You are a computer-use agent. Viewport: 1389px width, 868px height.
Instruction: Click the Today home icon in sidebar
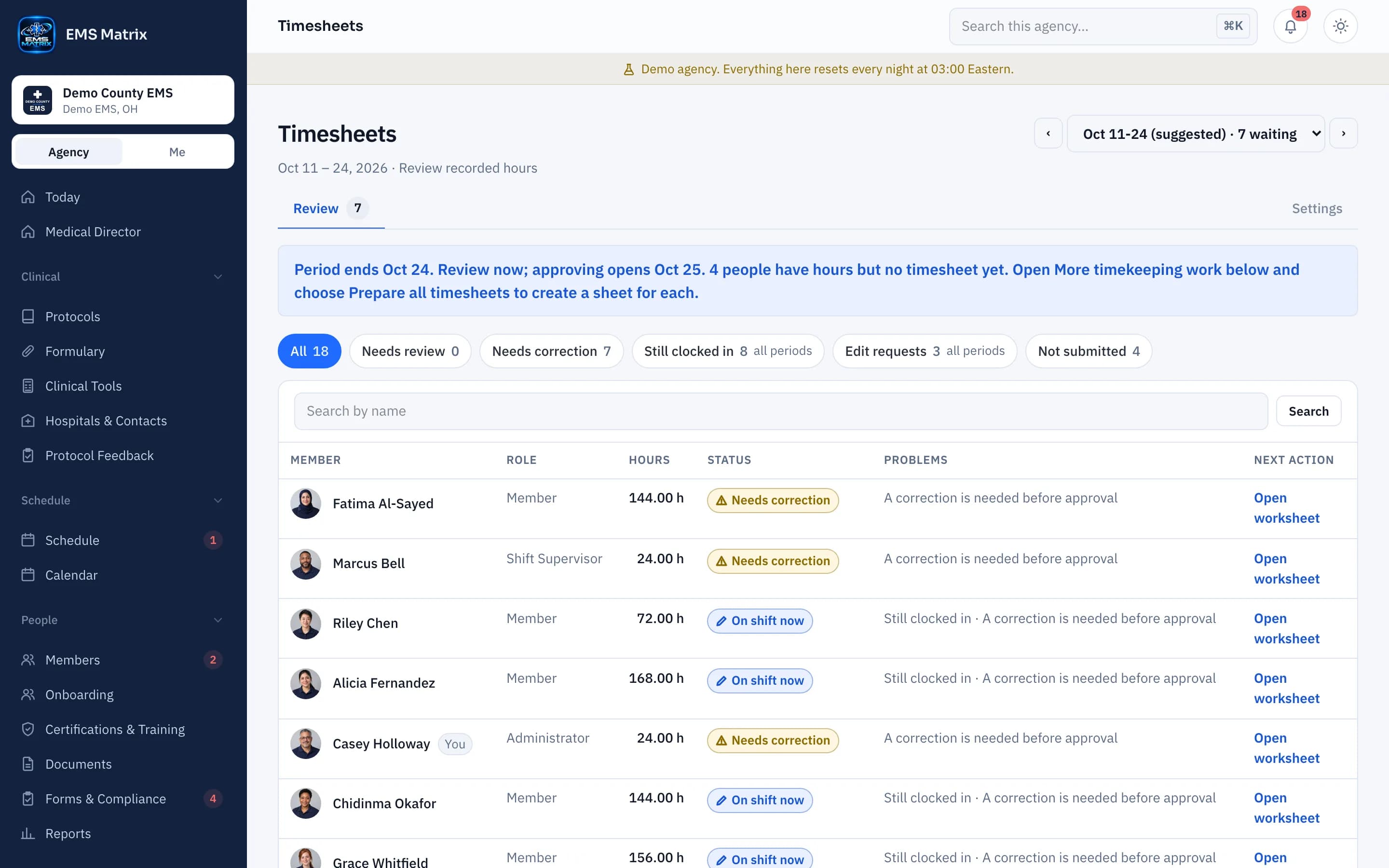[28, 197]
